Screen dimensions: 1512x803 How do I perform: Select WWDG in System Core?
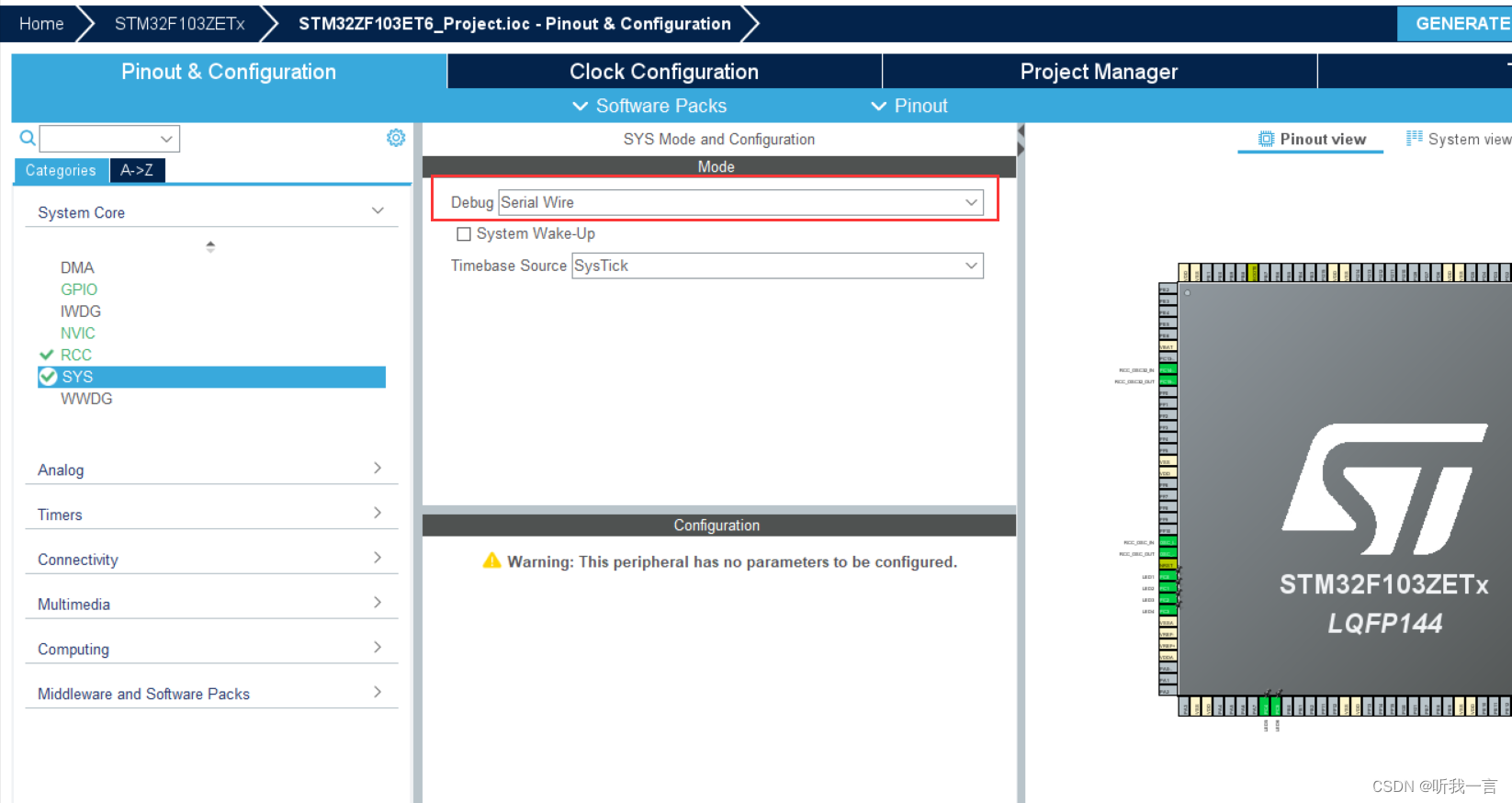[86, 399]
